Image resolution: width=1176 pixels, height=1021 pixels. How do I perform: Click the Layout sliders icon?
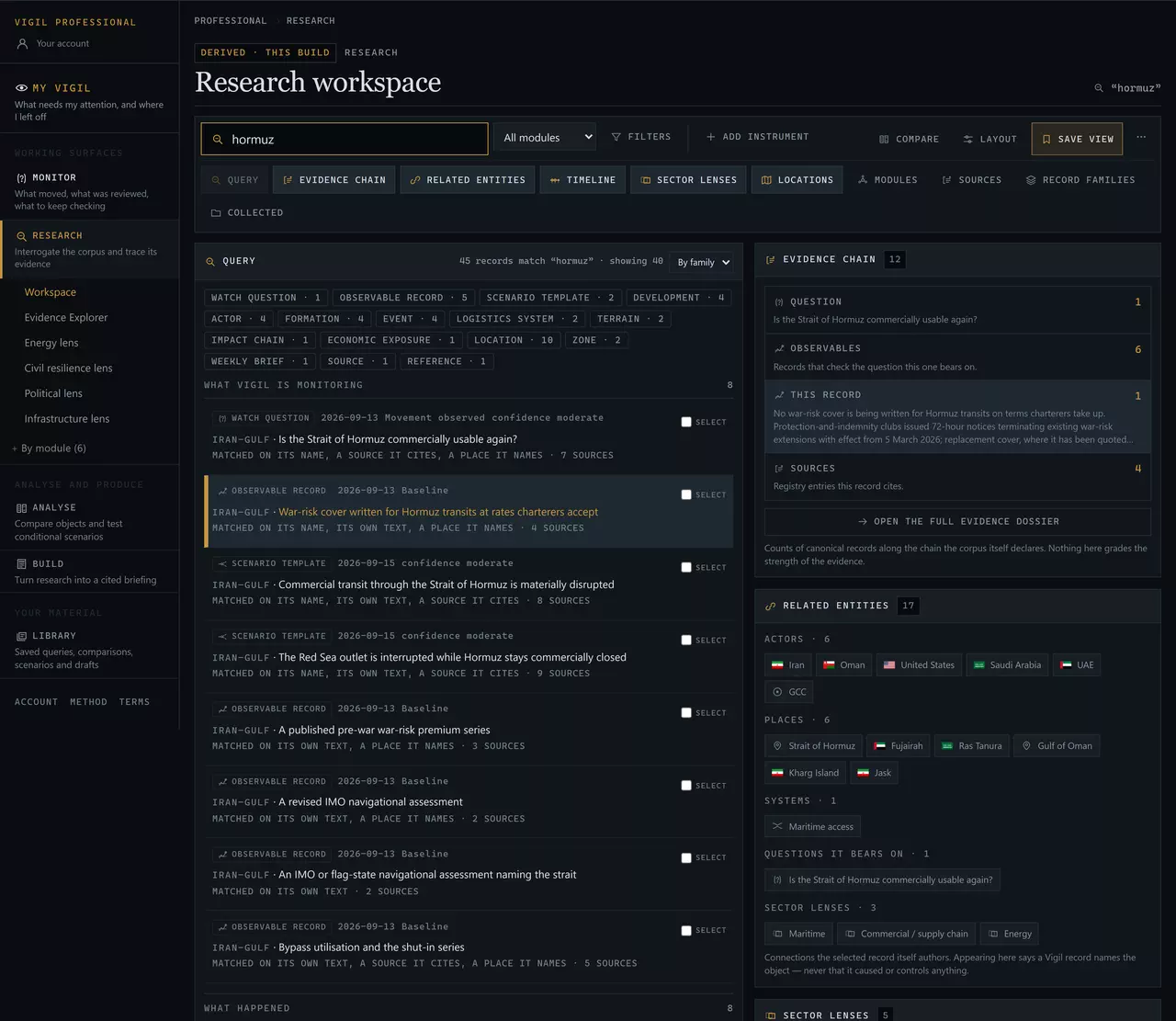pos(967,140)
